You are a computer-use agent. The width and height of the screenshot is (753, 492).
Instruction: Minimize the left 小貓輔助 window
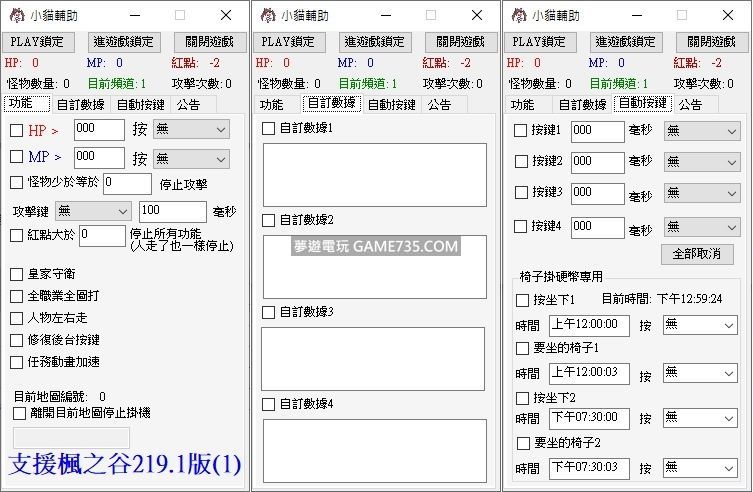(135, 15)
